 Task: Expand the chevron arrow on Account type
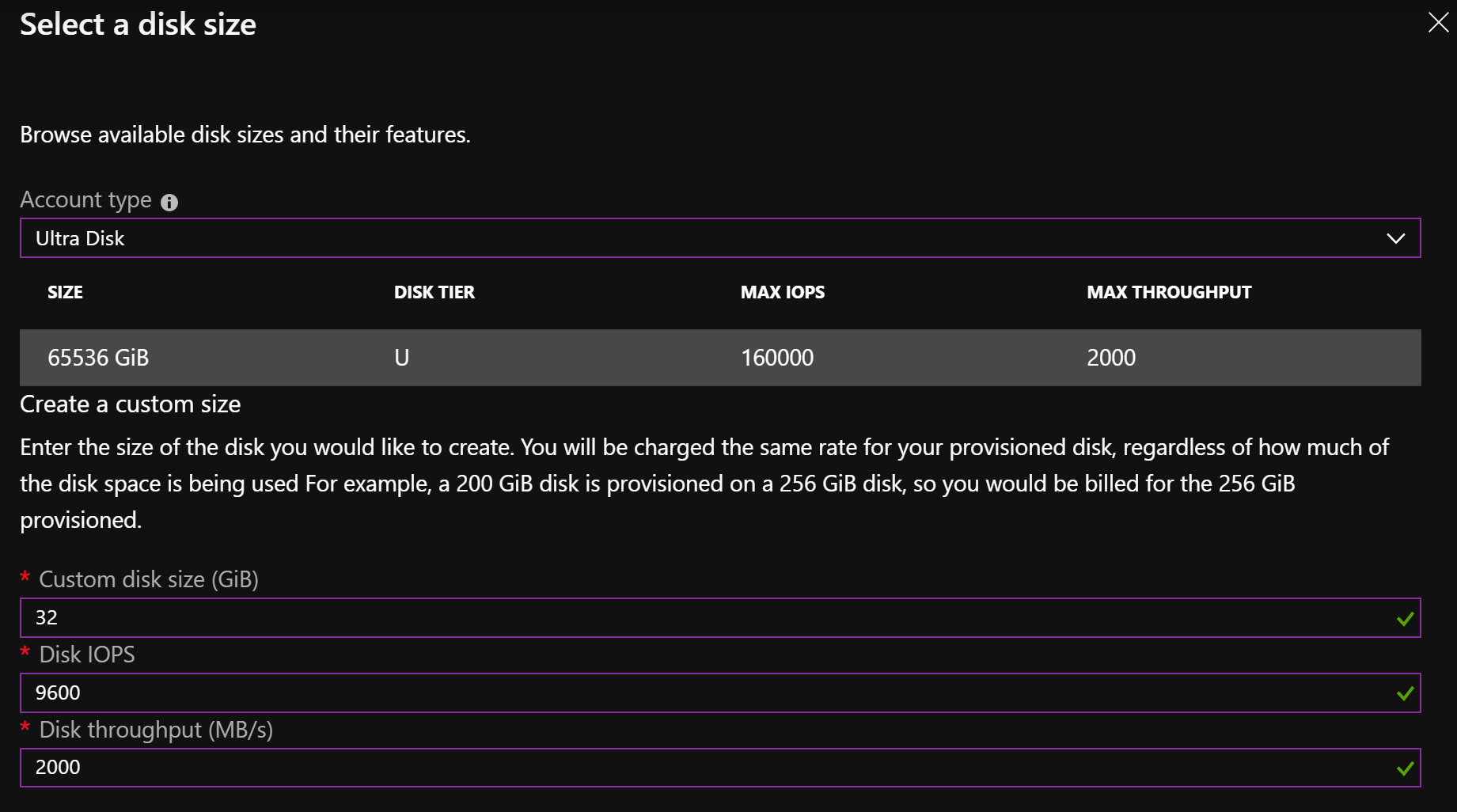click(x=1395, y=238)
